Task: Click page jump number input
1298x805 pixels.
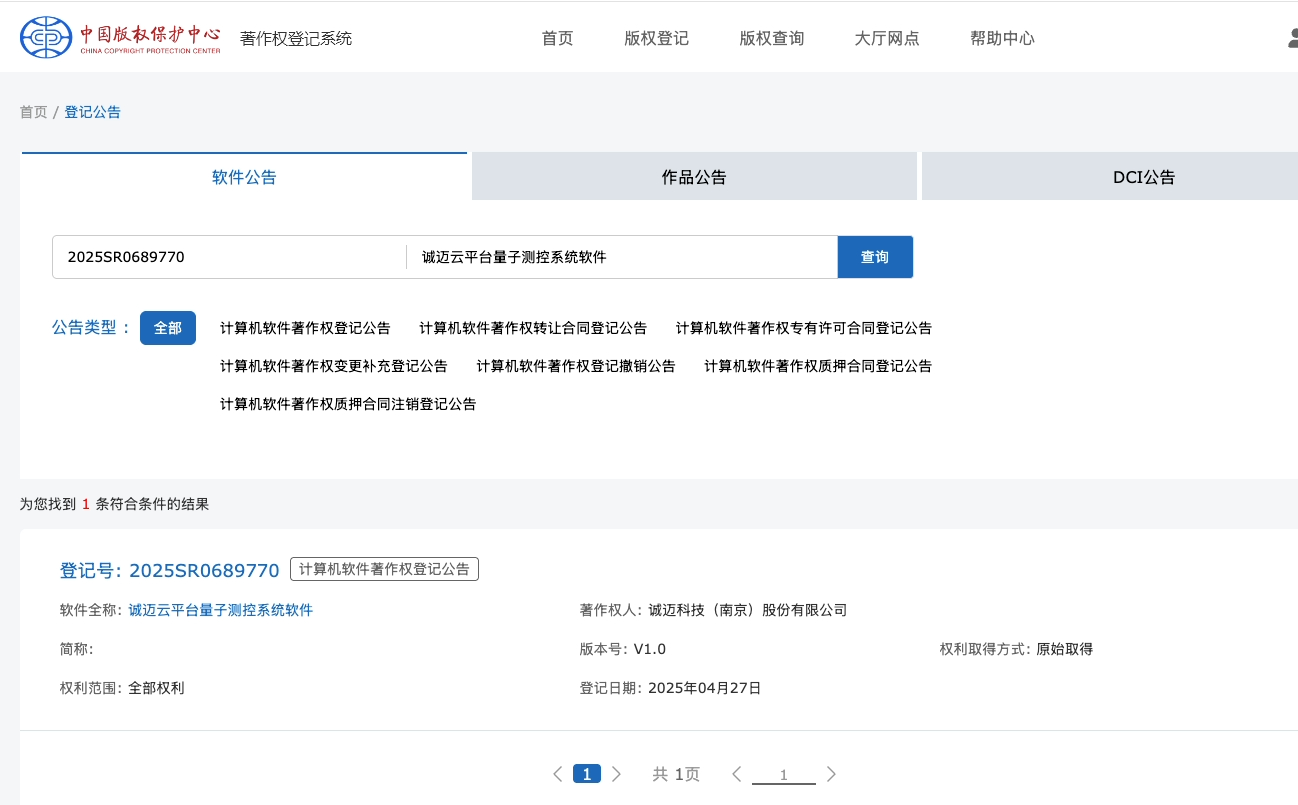Action: click(784, 775)
